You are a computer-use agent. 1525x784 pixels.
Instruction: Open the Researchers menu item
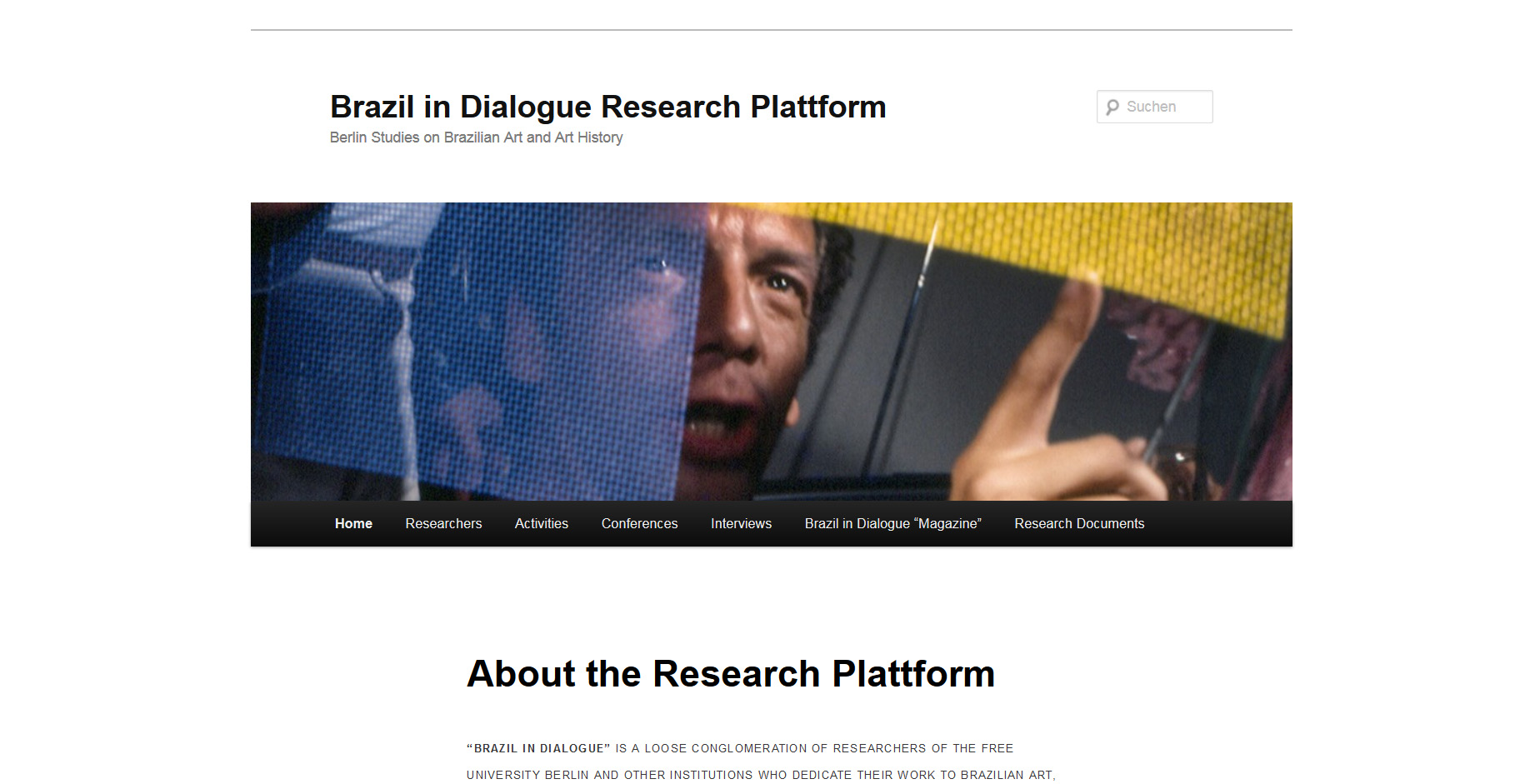443,523
